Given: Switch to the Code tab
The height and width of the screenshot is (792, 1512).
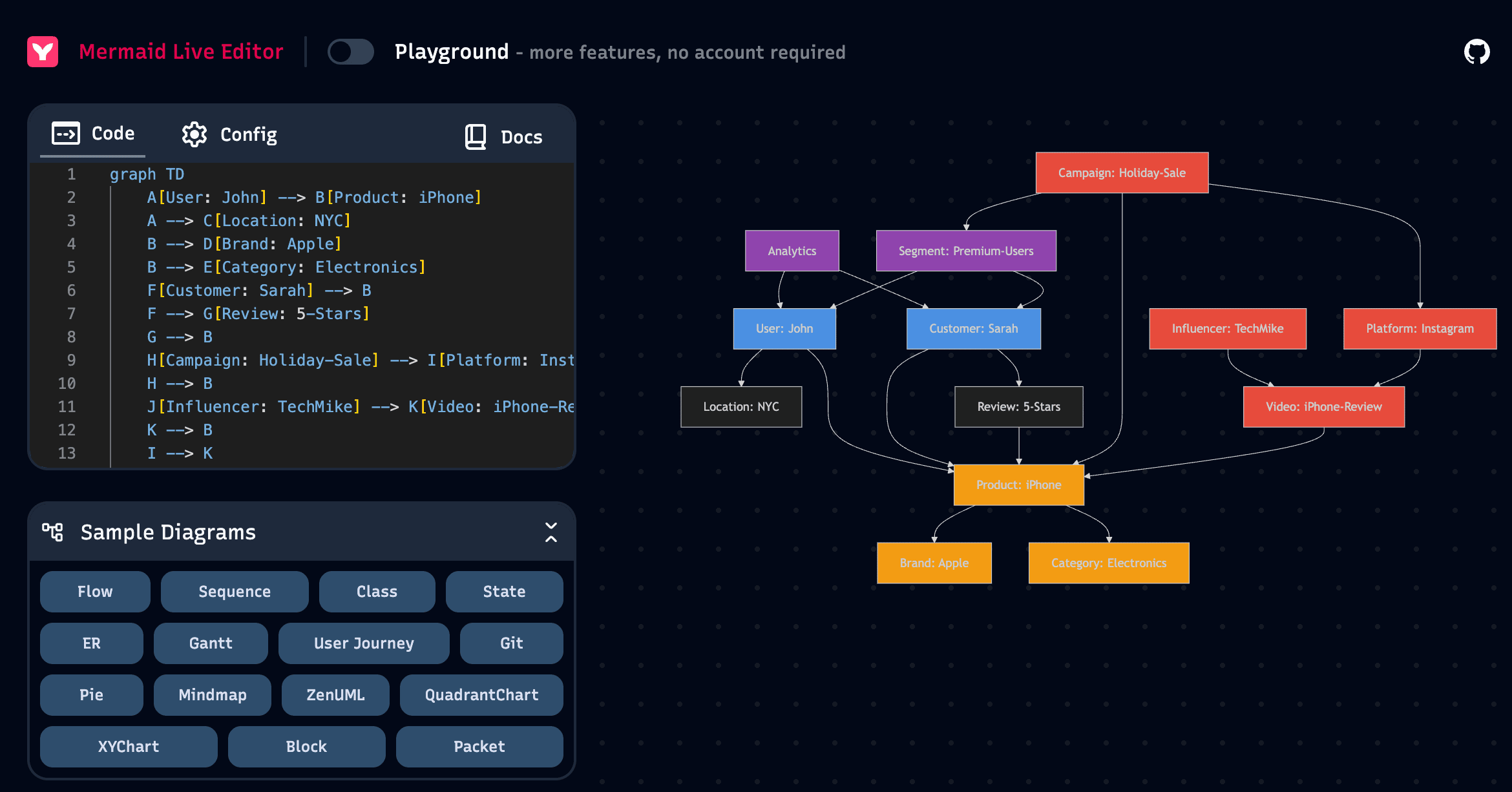Looking at the screenshot, I should [x=93, y=134].
